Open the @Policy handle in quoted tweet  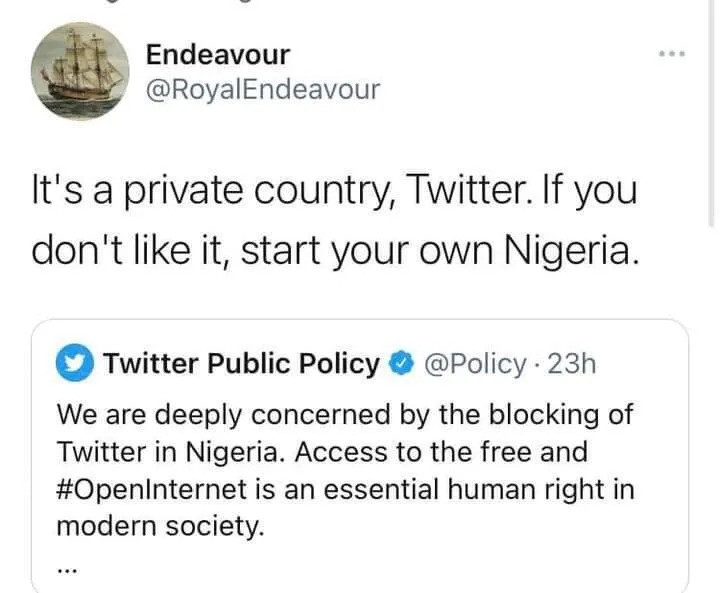(476, 364)
